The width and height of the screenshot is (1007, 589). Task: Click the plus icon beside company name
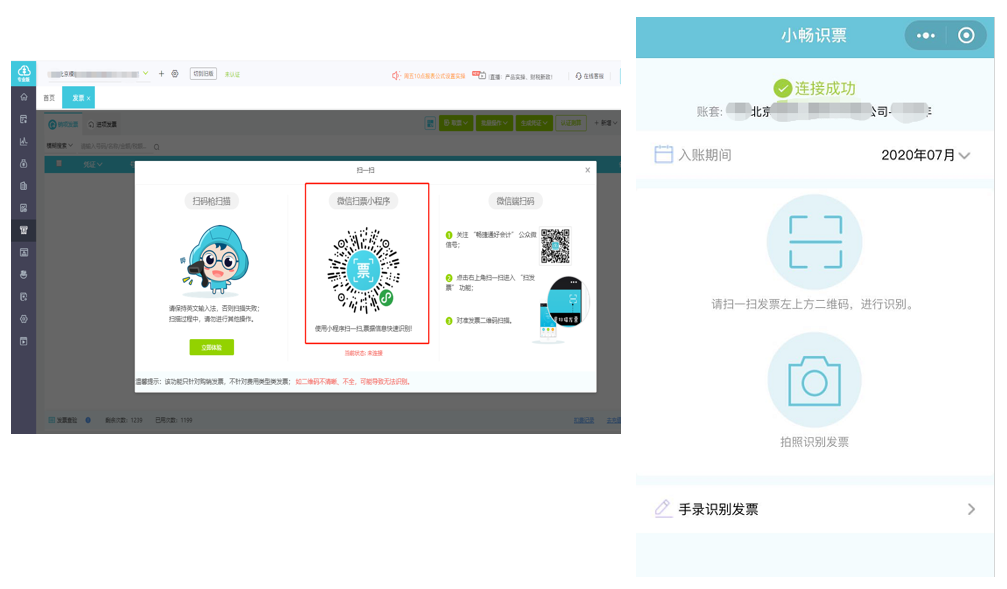tap(161, 74)
